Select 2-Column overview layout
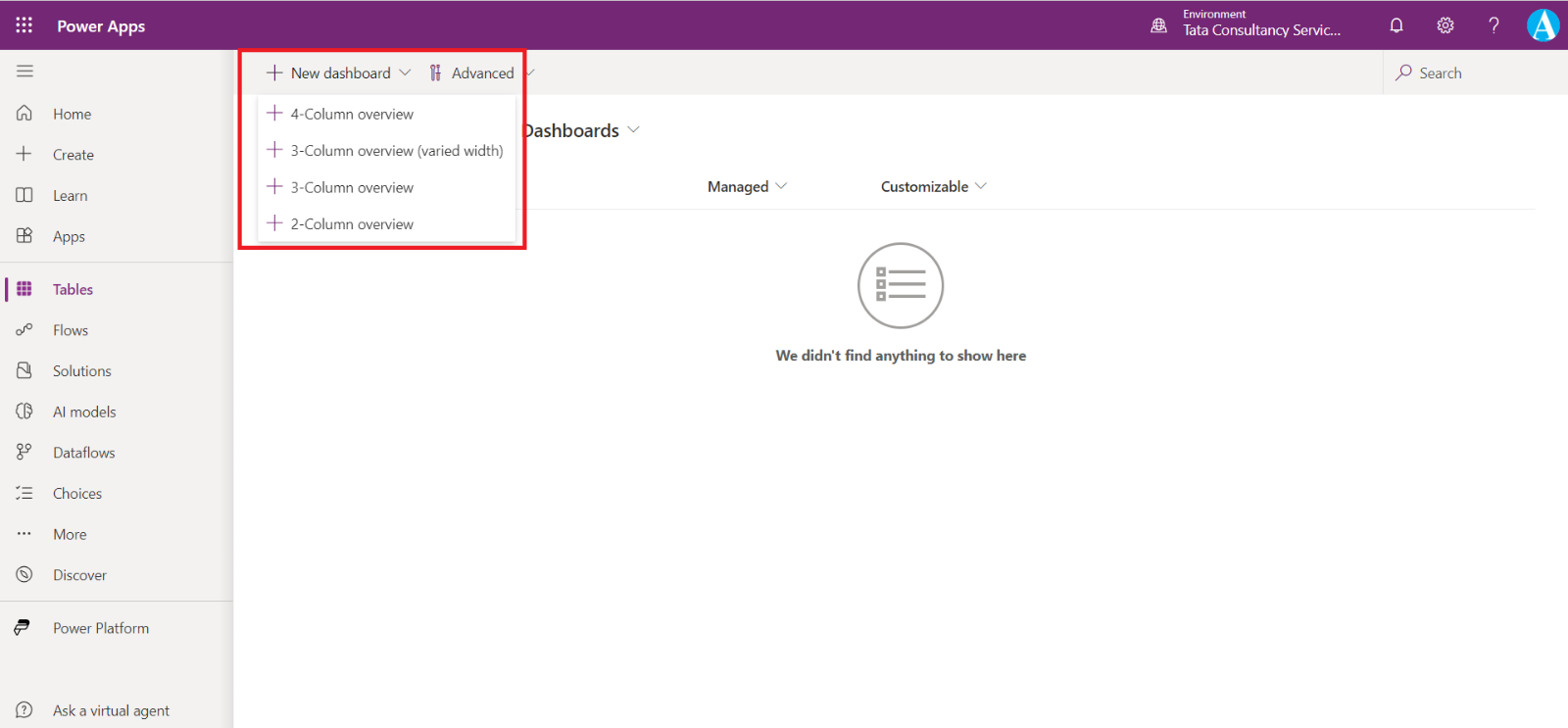 pyautogui.click(x=352, y=224)
